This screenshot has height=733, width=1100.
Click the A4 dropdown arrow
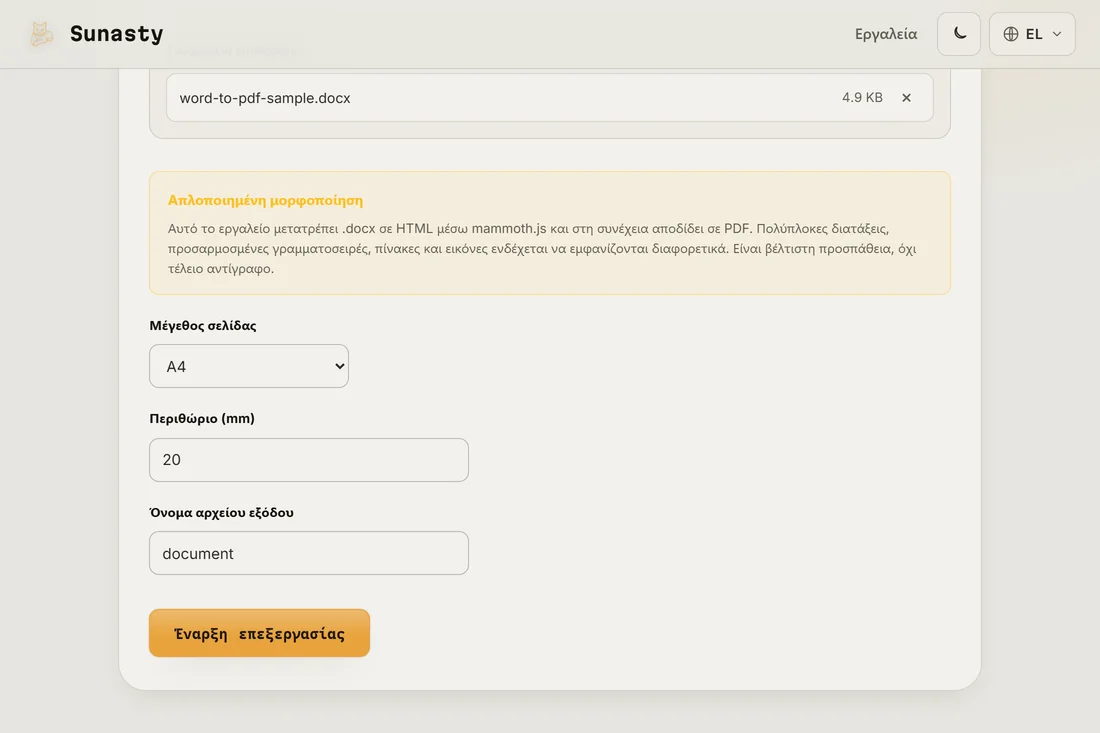tap(340, 366)
